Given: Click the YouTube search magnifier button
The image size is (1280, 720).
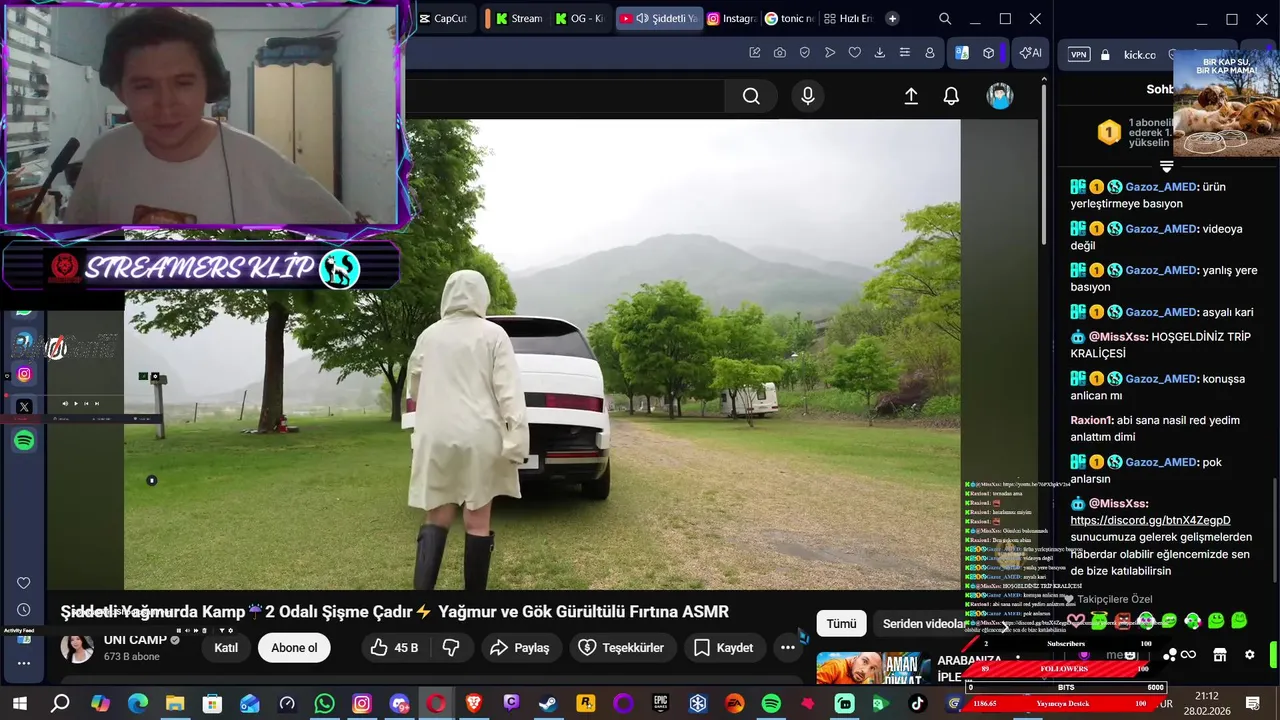Looking at the screenshot, I should click(751, 96).
